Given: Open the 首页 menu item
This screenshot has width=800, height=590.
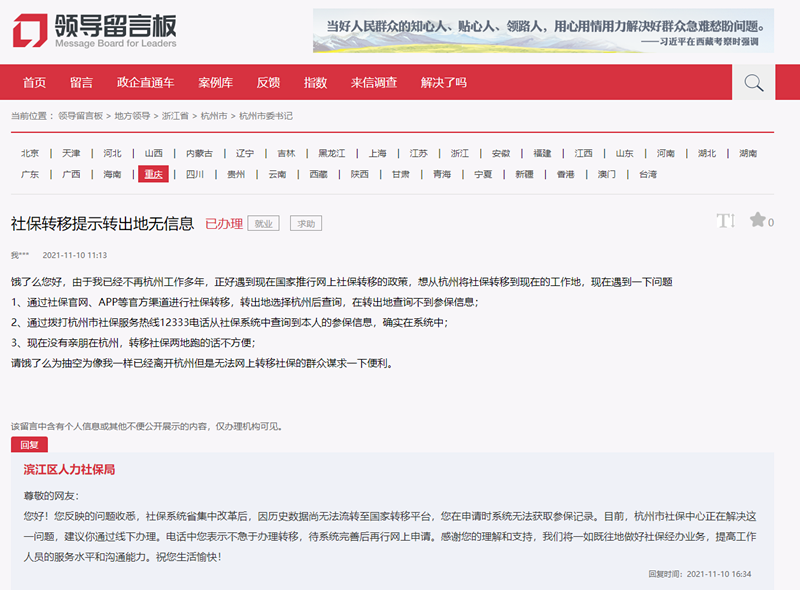Looking at the screenshot, I should [x=35, y=83].
